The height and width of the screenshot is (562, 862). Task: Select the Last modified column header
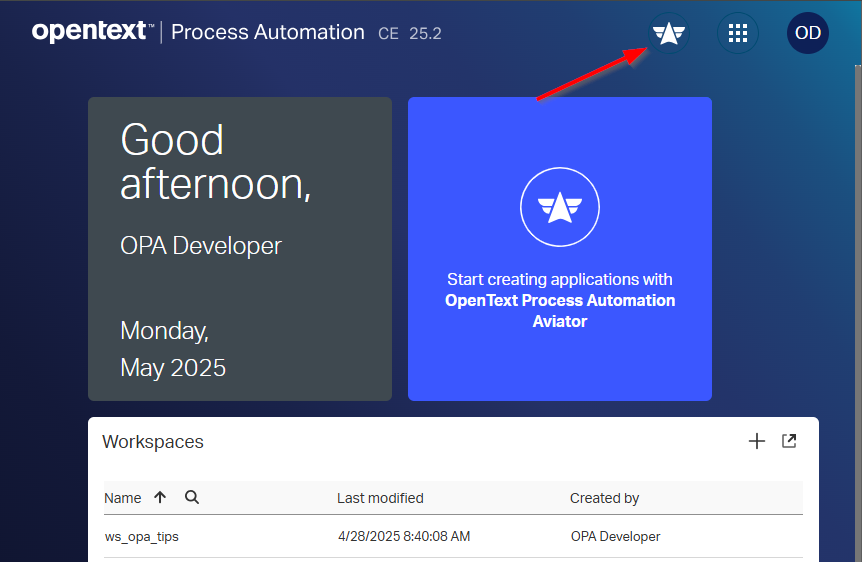click(380, 498)
